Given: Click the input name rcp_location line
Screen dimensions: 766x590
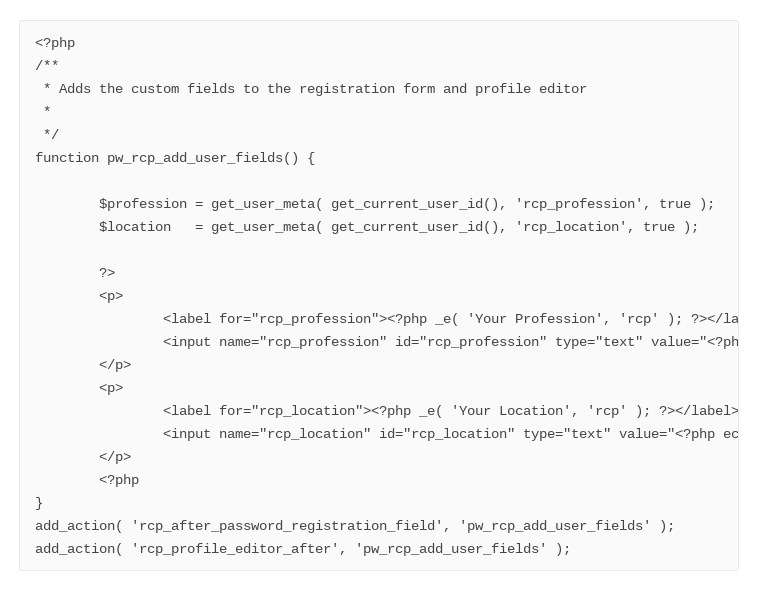Looking at the screenshot, I should click(450, 434).
